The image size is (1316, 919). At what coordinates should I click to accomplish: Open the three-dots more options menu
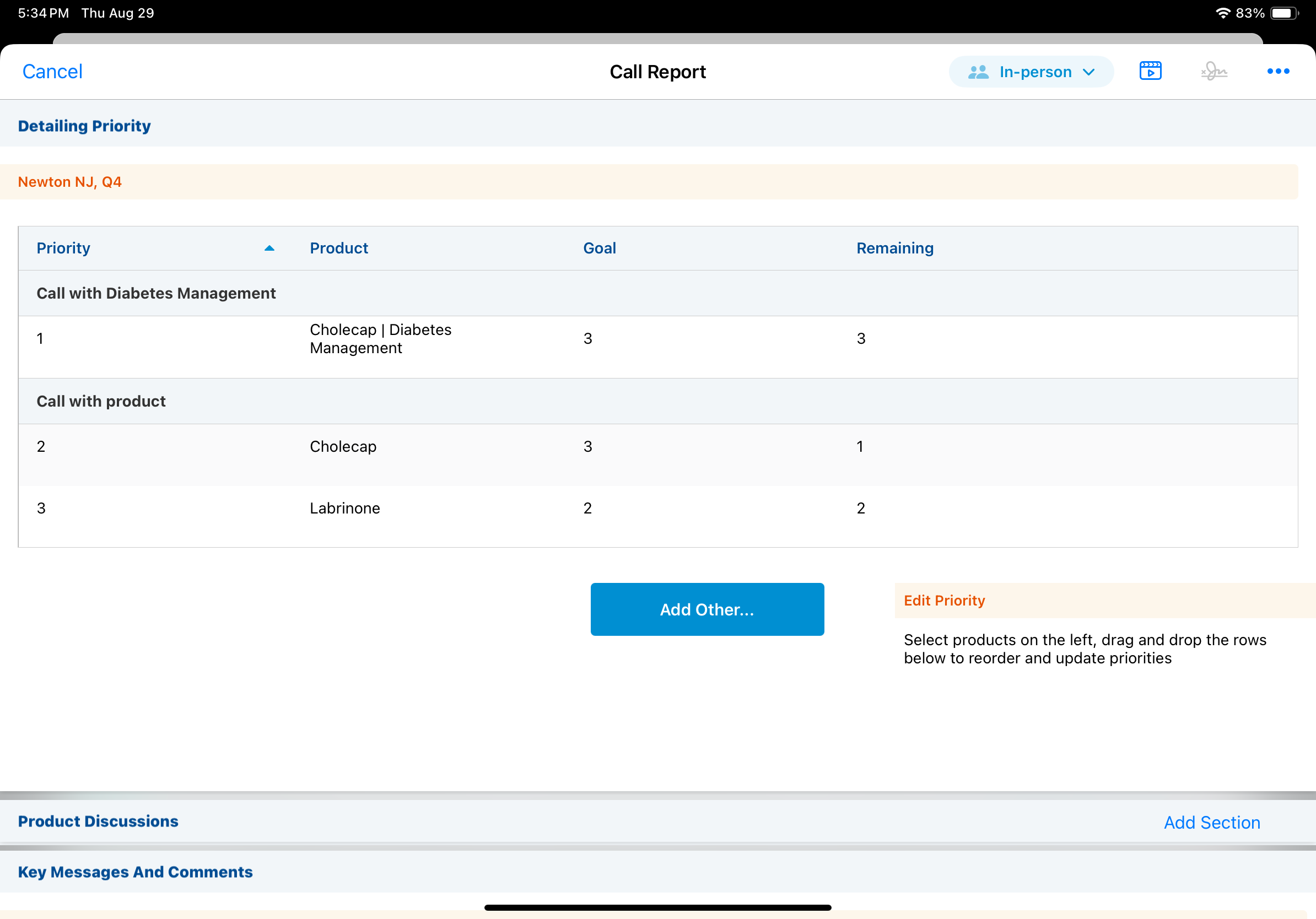[x=1277, y=71]
